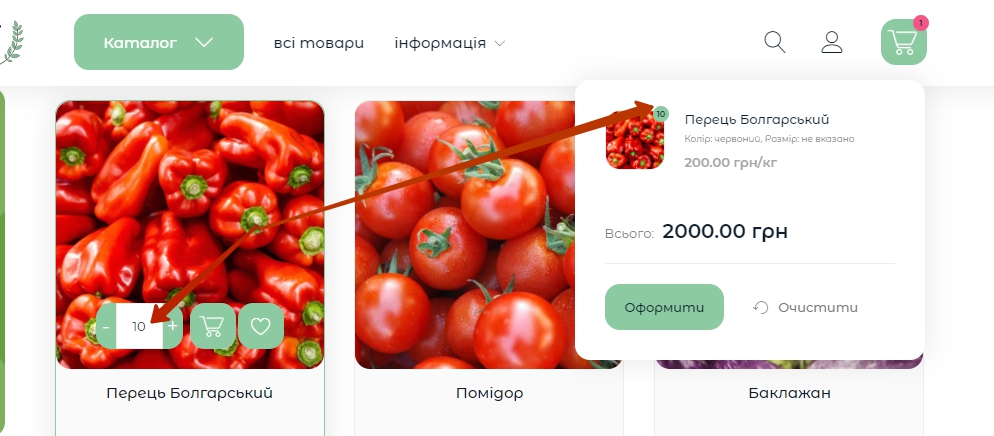Click the Оформити checkout button
This screenshot has height=436, width=994.
pyautogui.click(x=664, y=307)
